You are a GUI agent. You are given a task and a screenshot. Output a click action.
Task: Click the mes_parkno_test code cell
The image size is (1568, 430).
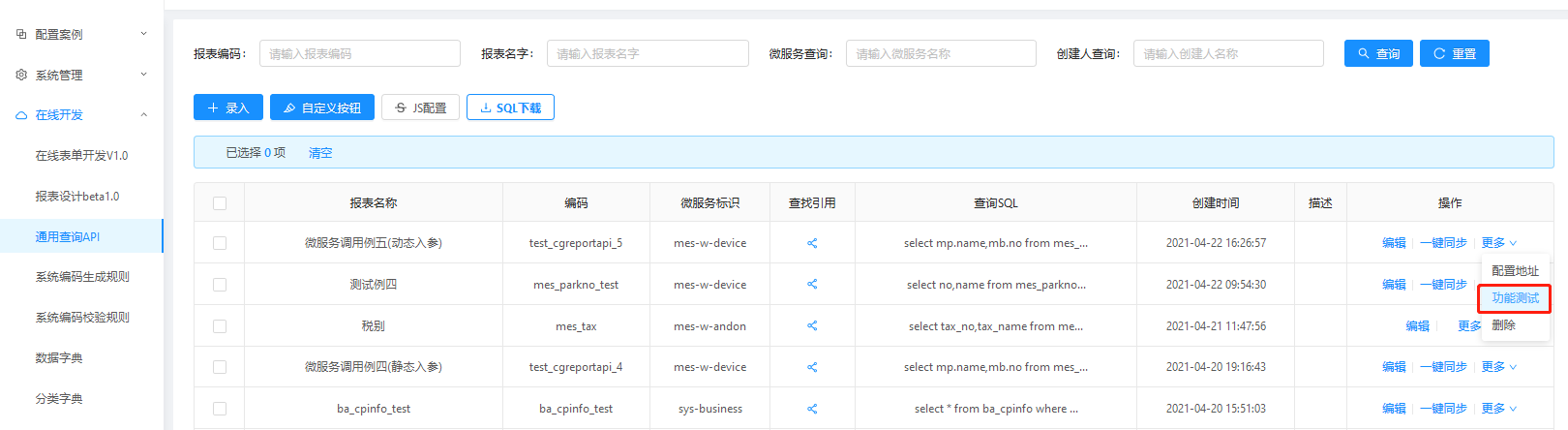tap(576, 285)
